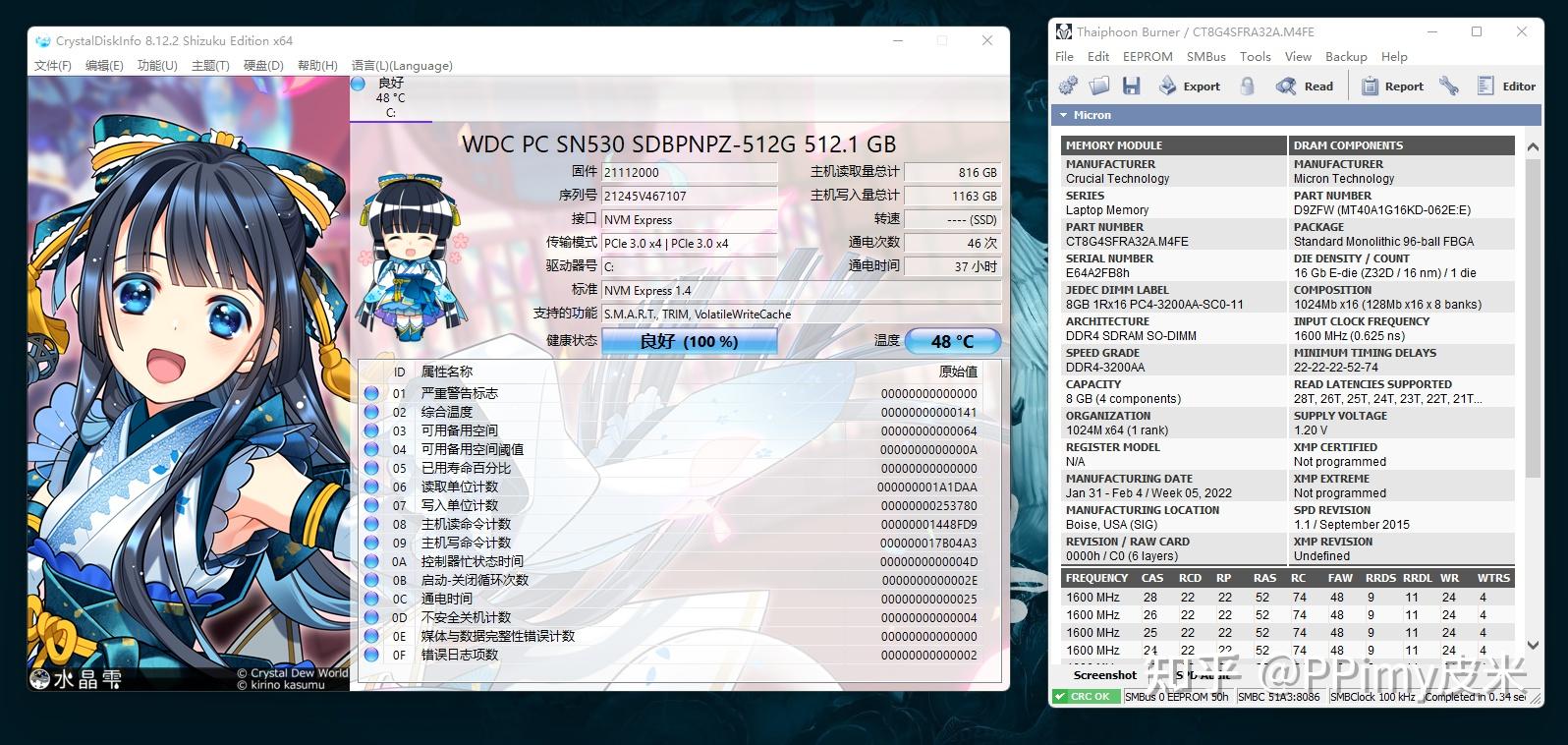The image size is (1568, 745).
Task: Click CrystalDiskInfo app icon in title bar
Action: 42,41
